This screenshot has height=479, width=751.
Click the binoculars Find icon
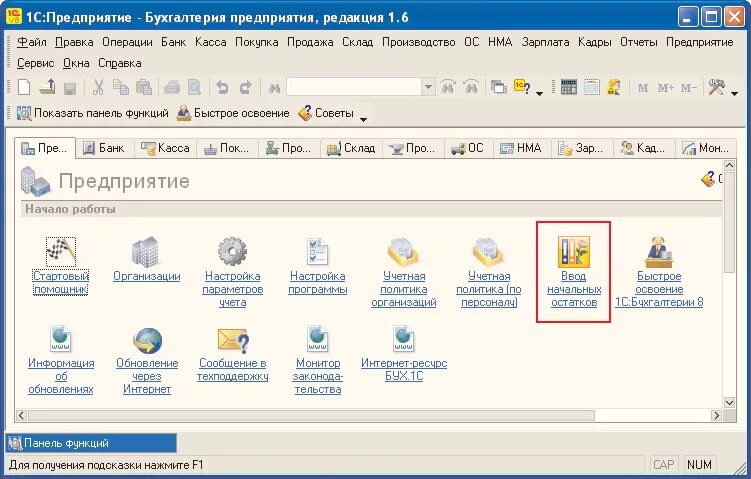274,88
